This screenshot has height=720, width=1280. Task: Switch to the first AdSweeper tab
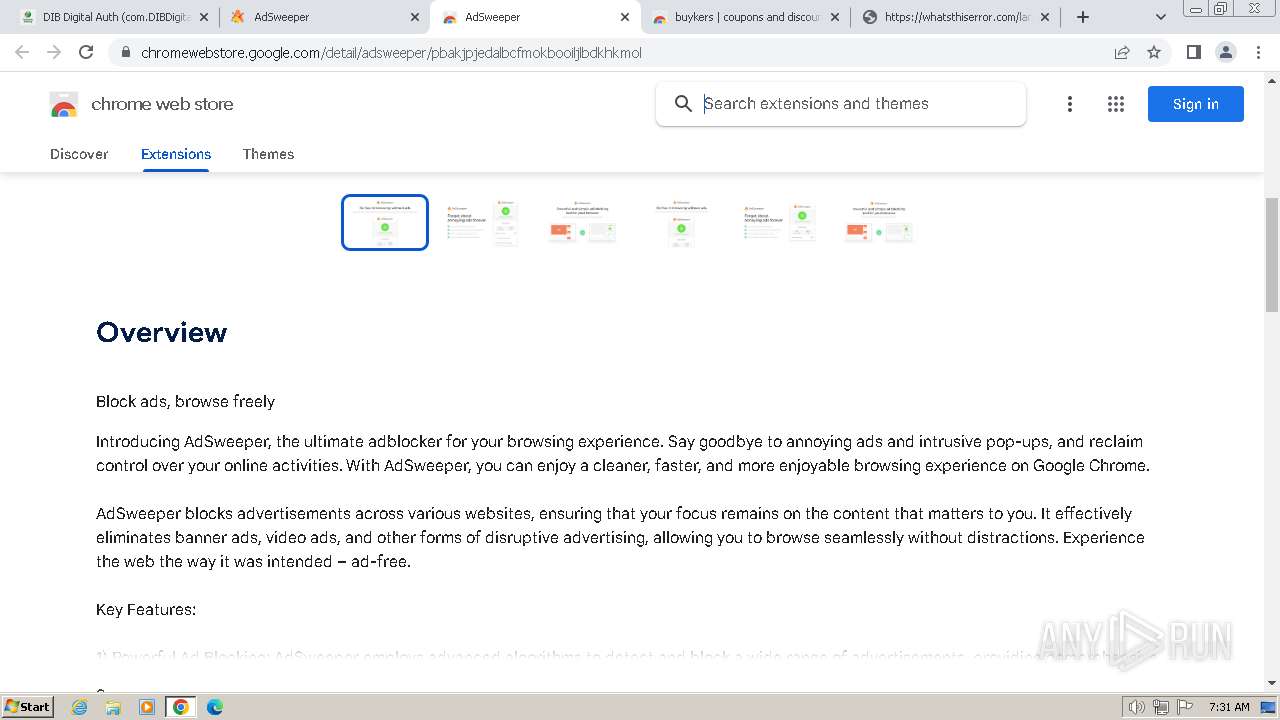coord(325,17)
